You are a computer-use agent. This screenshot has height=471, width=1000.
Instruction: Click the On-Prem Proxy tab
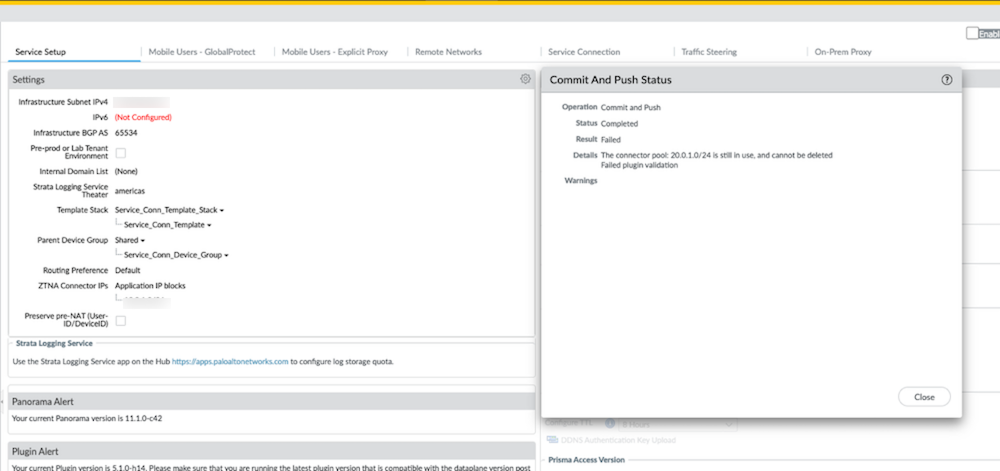point(843,52)
